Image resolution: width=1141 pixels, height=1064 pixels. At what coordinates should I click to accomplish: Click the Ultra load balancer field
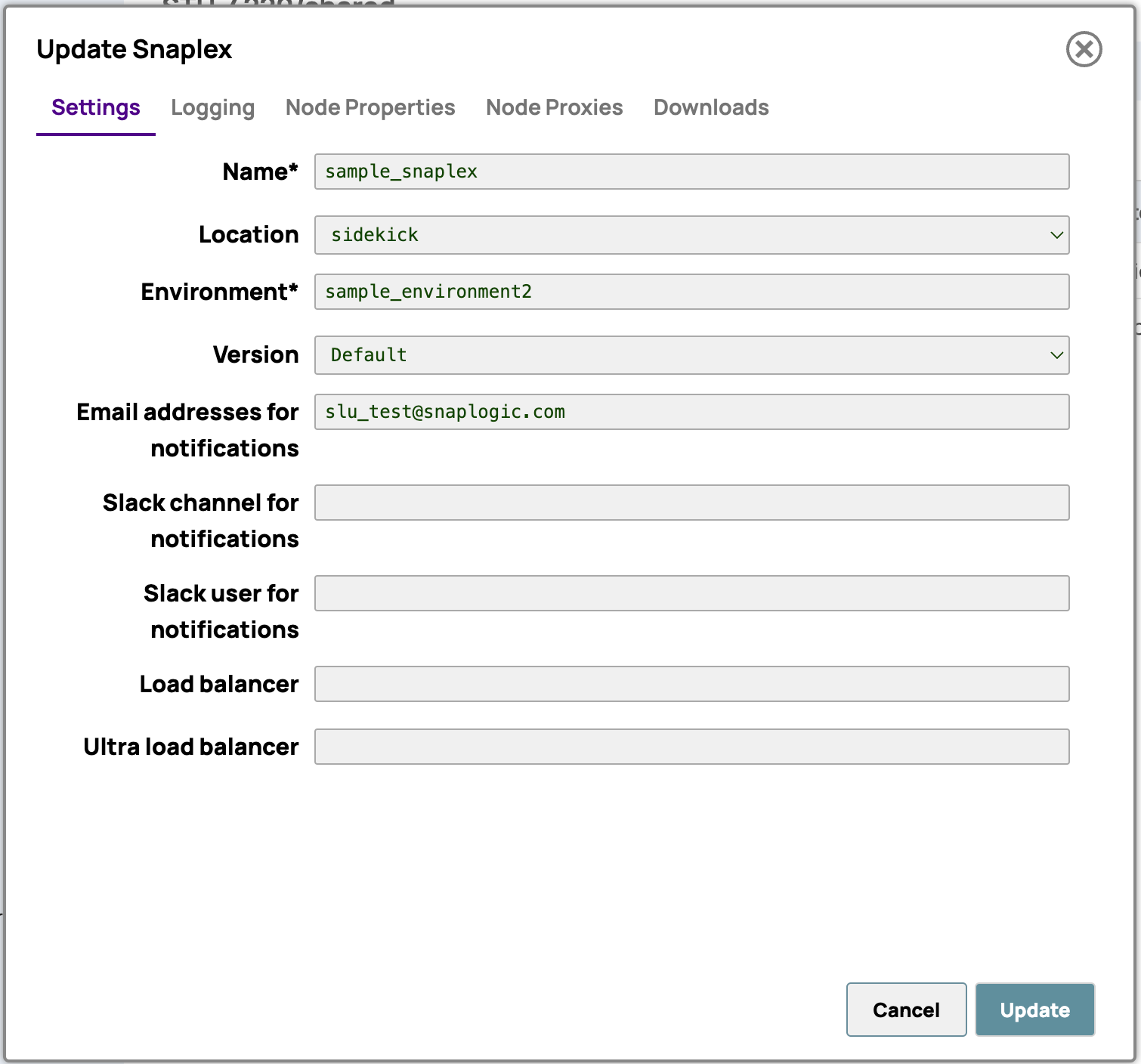pos(691,747)
